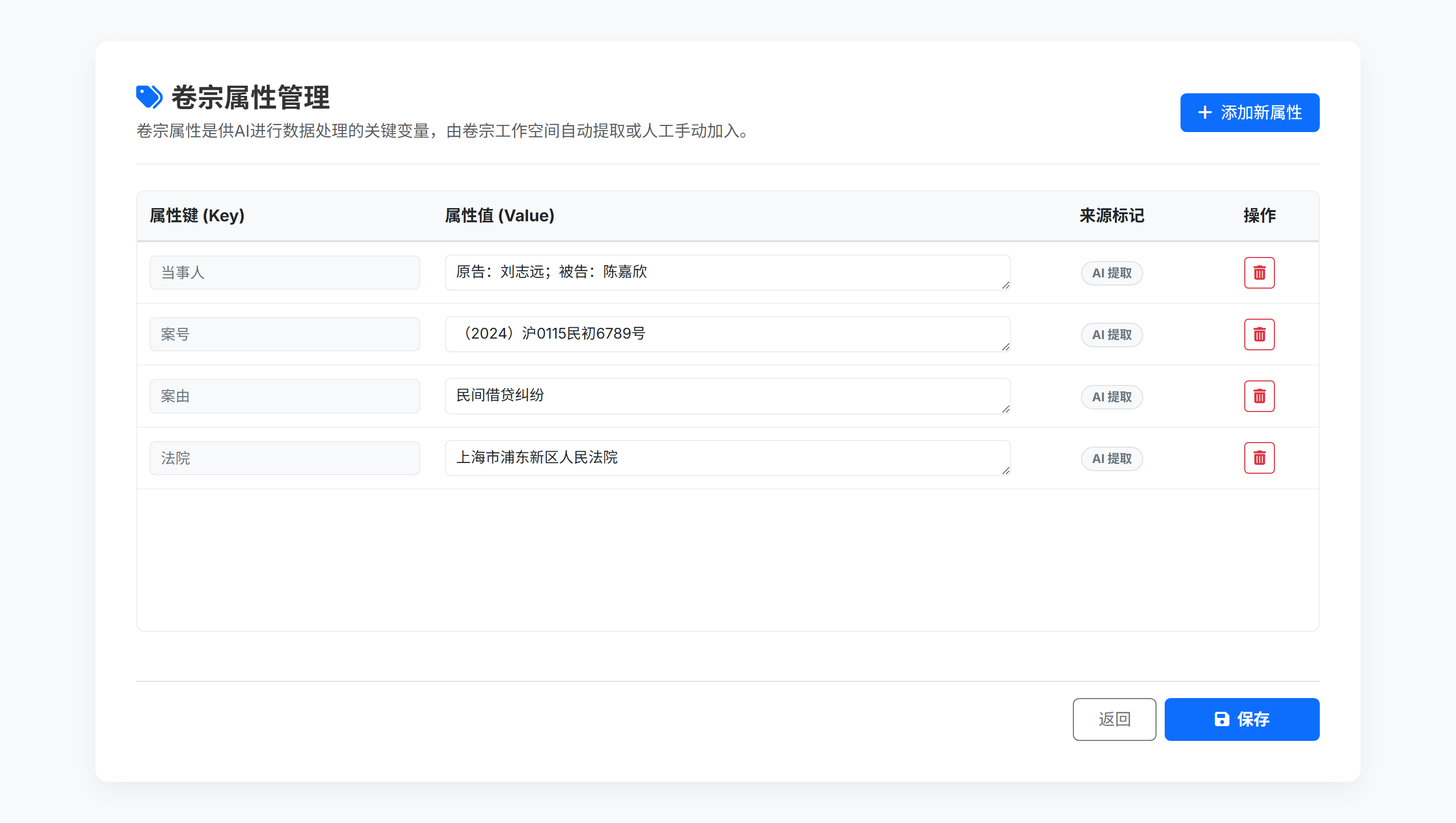Viewport: 1456px width, 823px height.
Task: Click the value field showing 上海市浦东新区人民法院
Action: 727,458
